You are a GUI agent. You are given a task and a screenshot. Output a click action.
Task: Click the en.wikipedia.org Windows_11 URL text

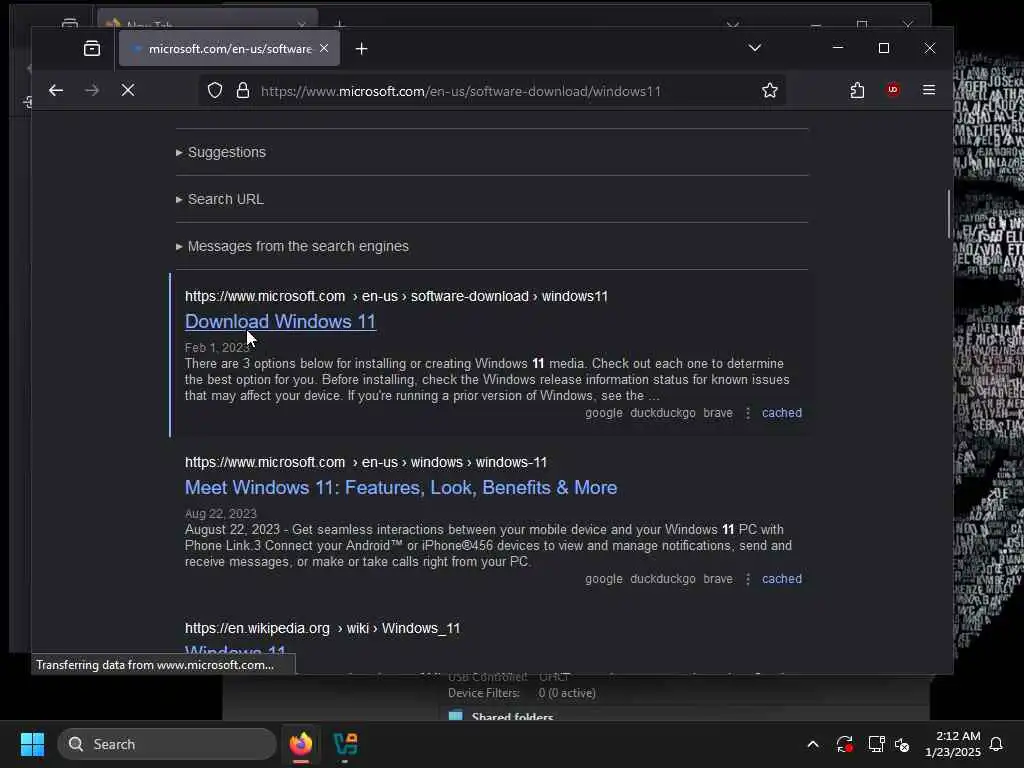pos(323,628)
